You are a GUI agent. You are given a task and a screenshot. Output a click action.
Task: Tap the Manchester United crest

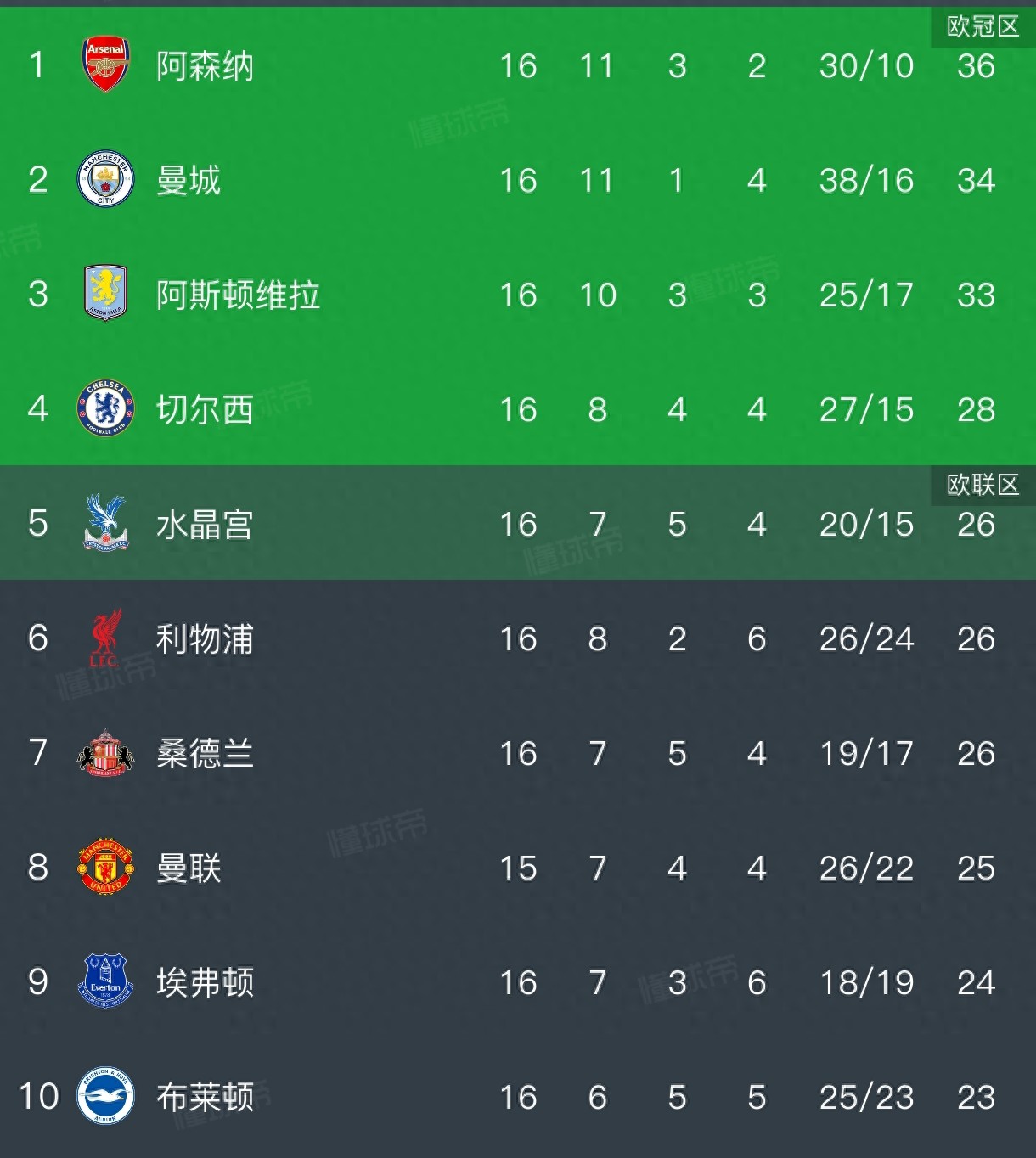pyautogui.click(x=105, y=867)
